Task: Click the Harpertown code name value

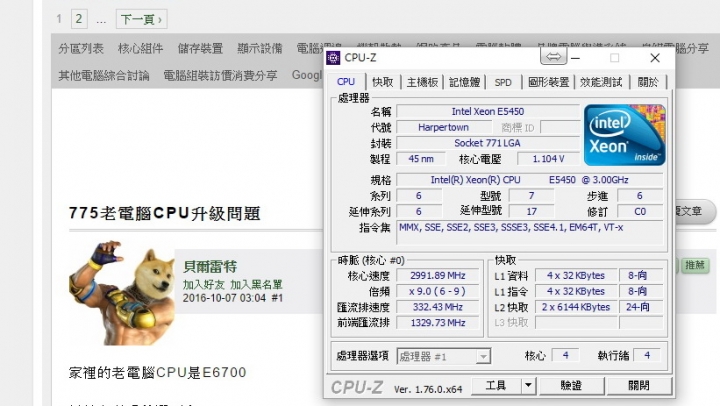Action: [x=443, y=127]
